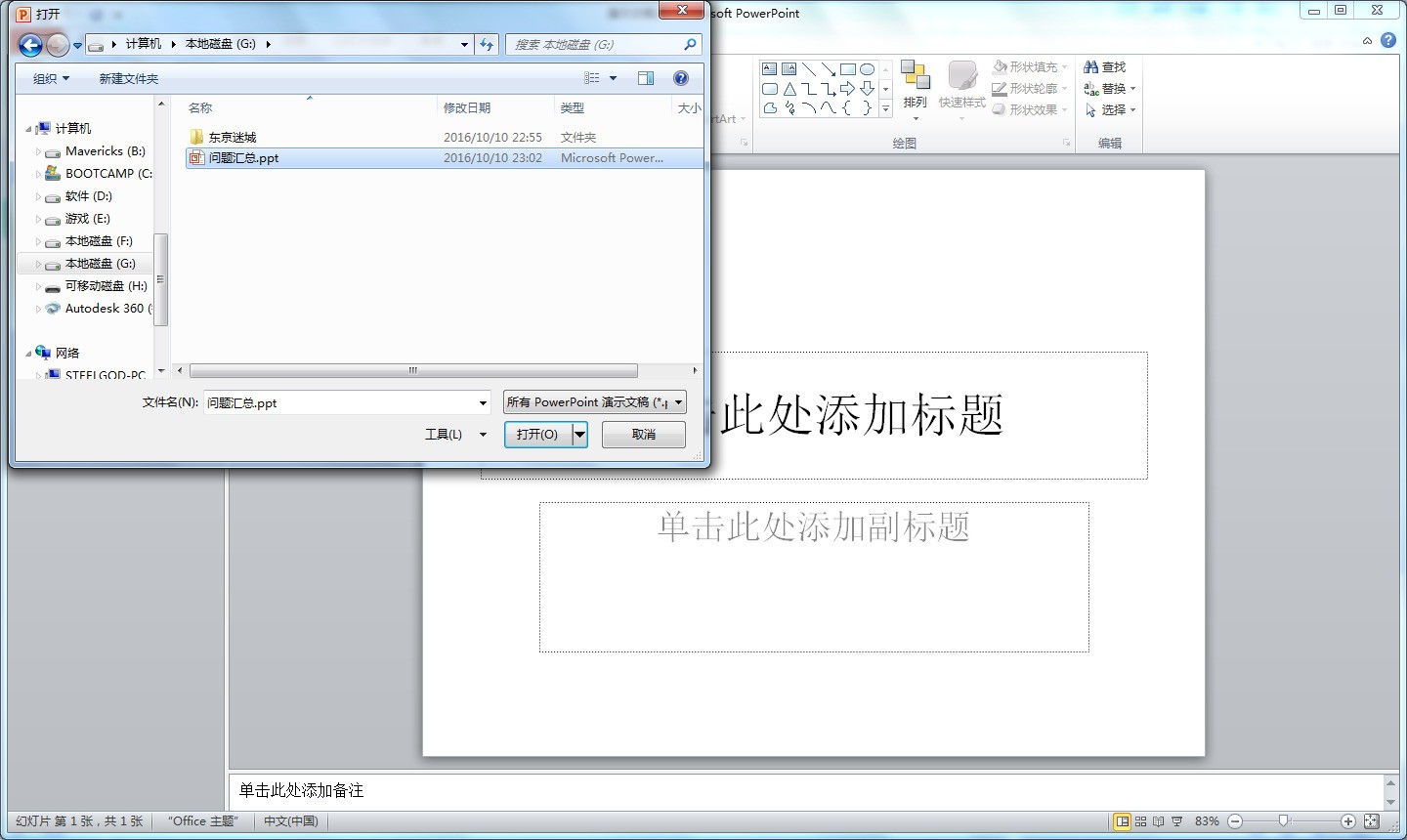Toggle the preview pane icon
The image size is (1407, 840).
646,78
